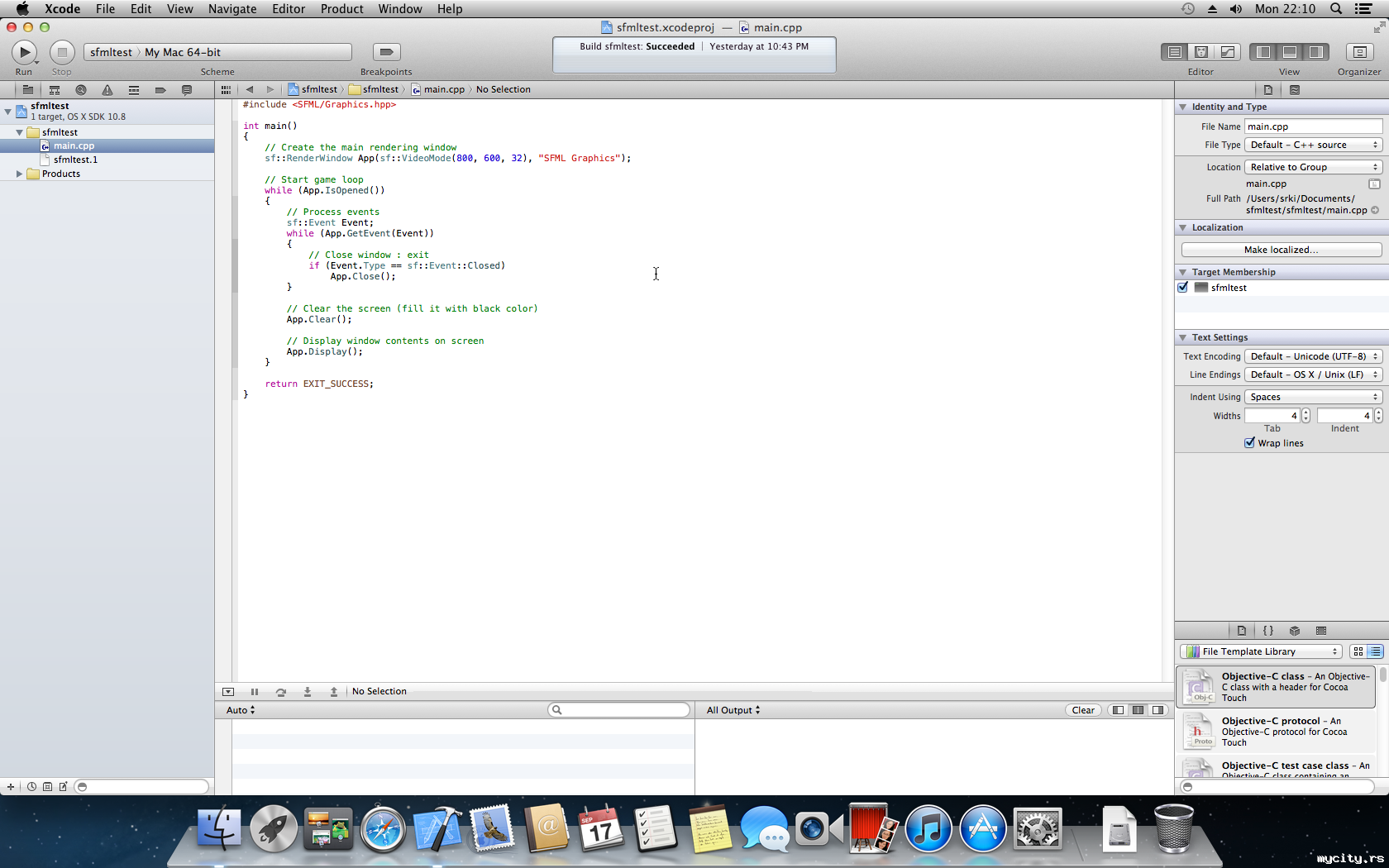1389x868 pixels.
Task: Show the issue navigator
Action: [x=107, y=90]
